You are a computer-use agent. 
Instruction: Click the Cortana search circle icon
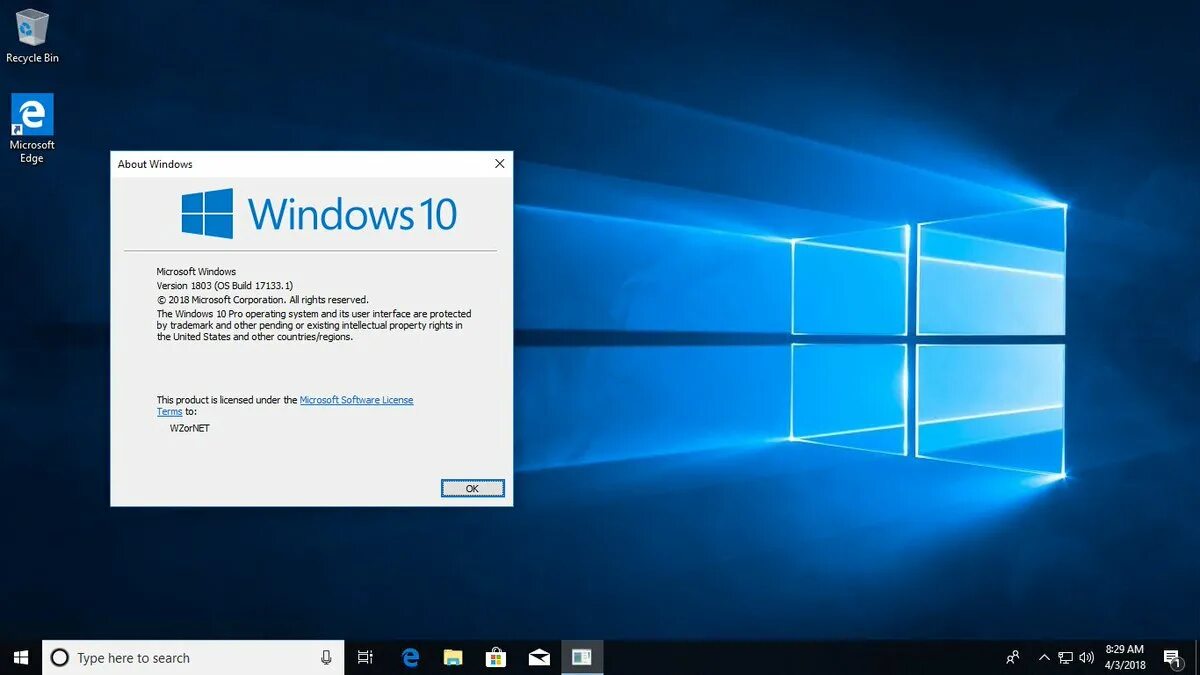click(x=59, y=657)
